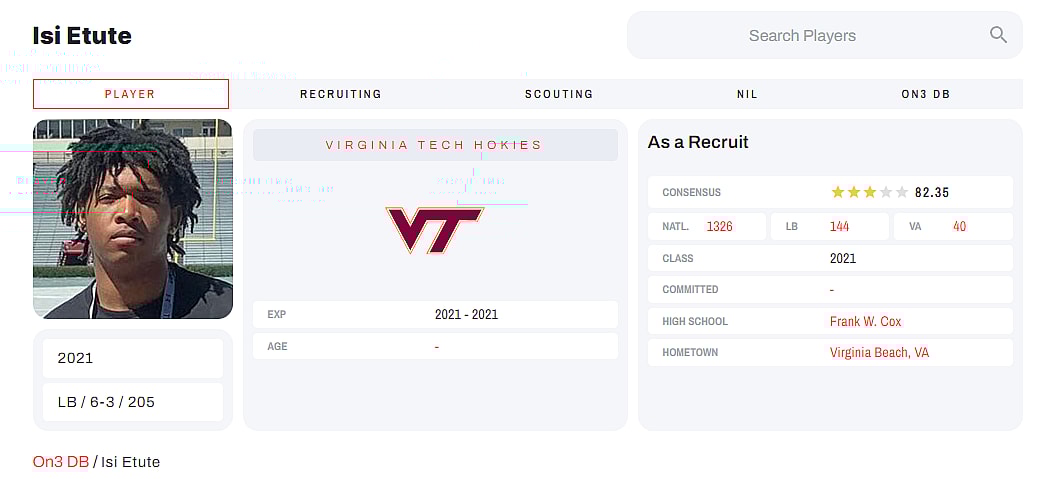Type in the Search Players field
1045x479 pixels.
tap(802, 36)
